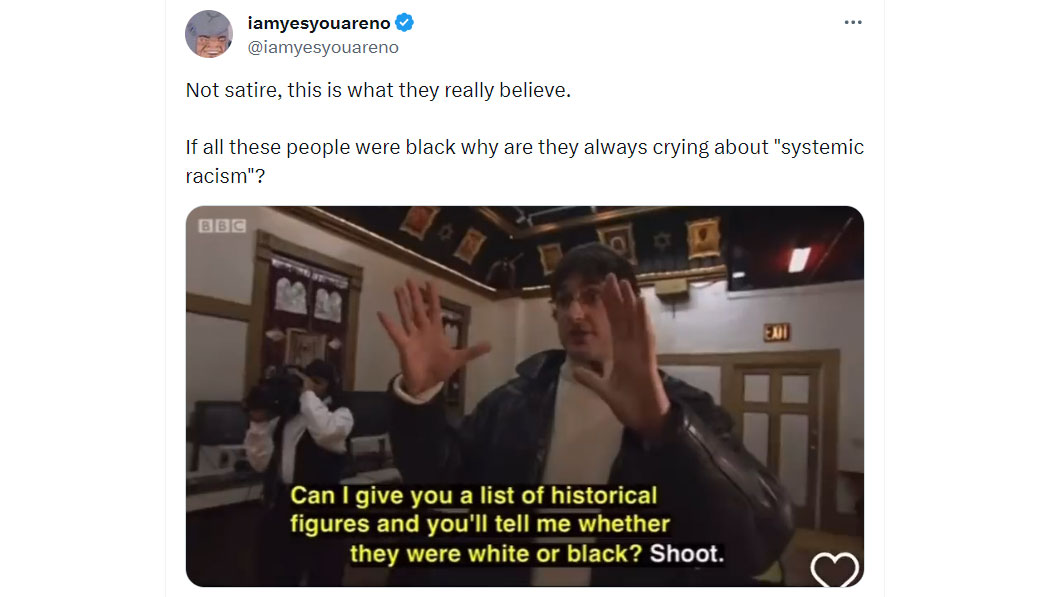Click the BBC watermark logo in video
The image size is (1050, 597).
222,226
